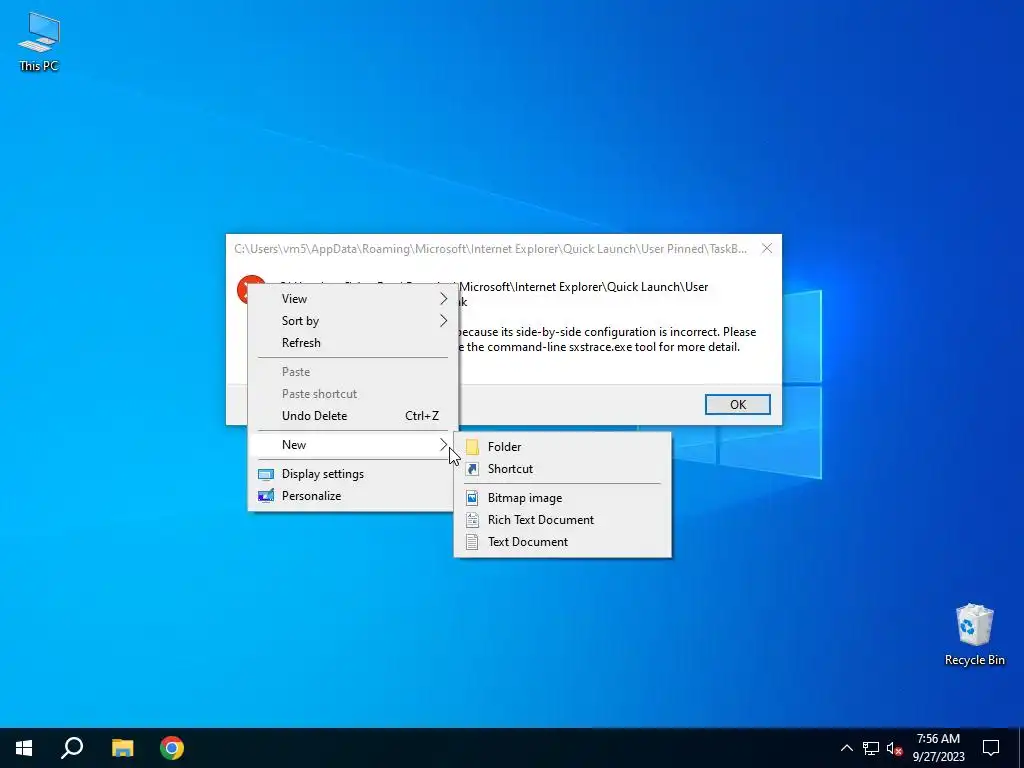The width and height of the screenshot is (1024, 768).
Task: Click the Bitmap image icon
Action: [x=472, y=498]
